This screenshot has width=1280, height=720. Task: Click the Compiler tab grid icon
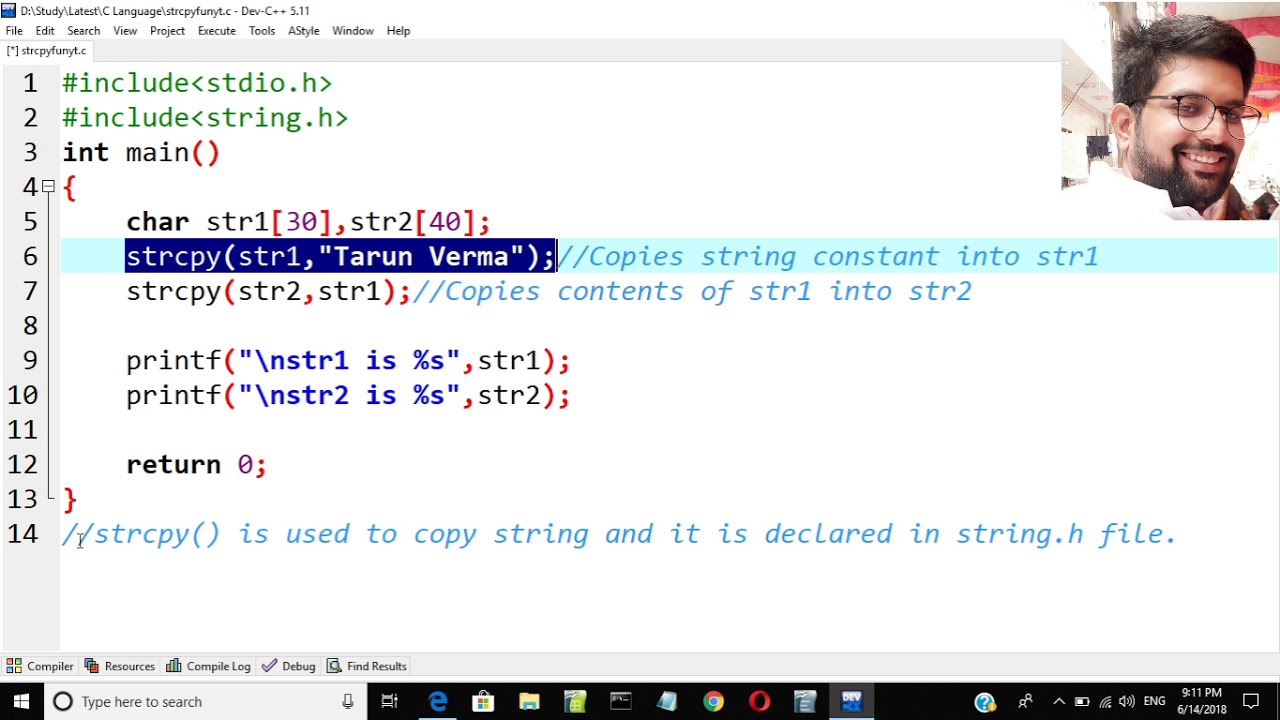(14, 666)
